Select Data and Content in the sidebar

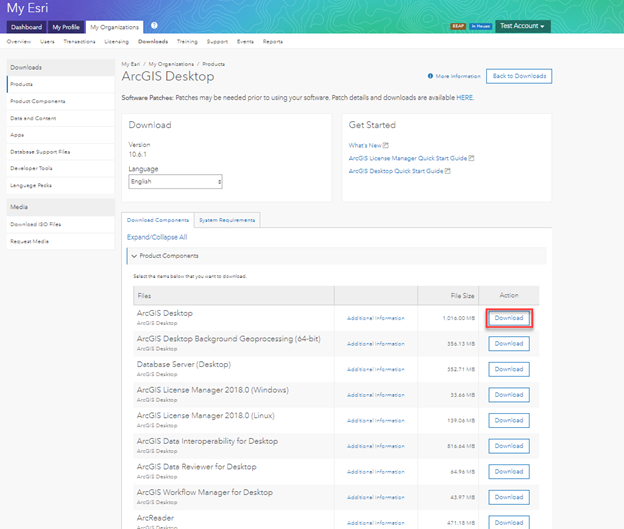(x=60, y=118)
